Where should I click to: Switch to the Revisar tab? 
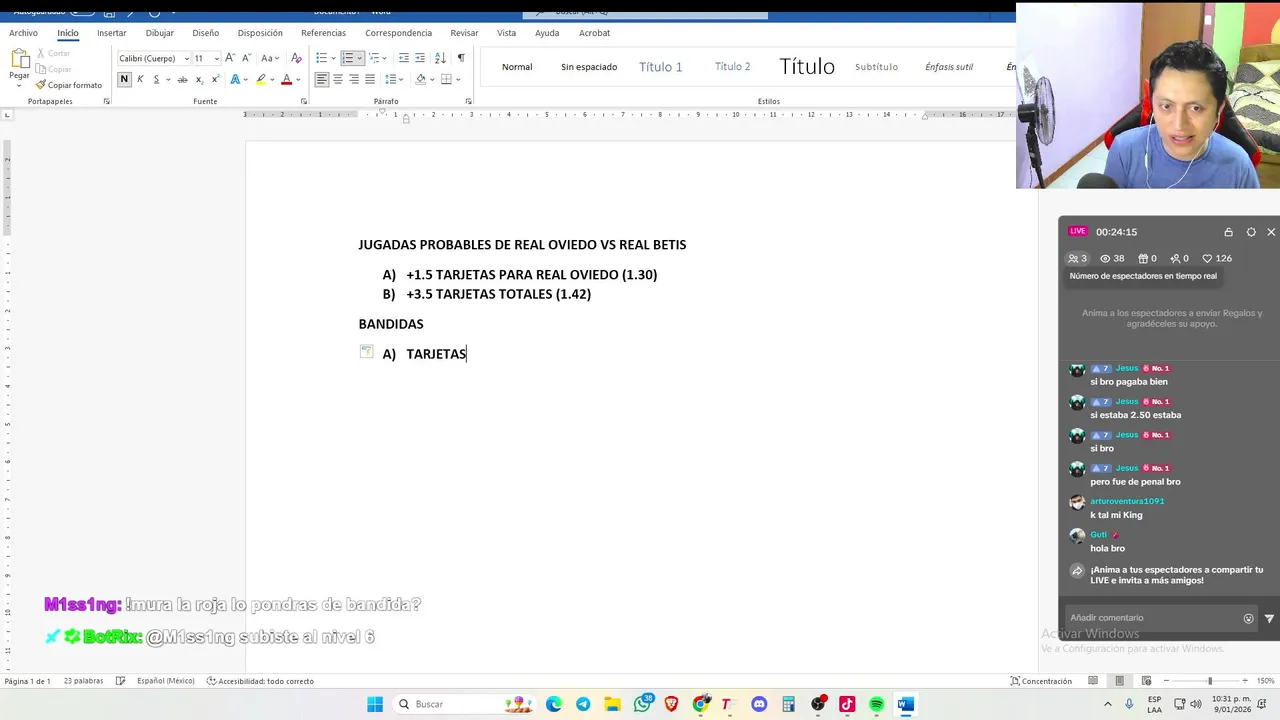point(464,33)
